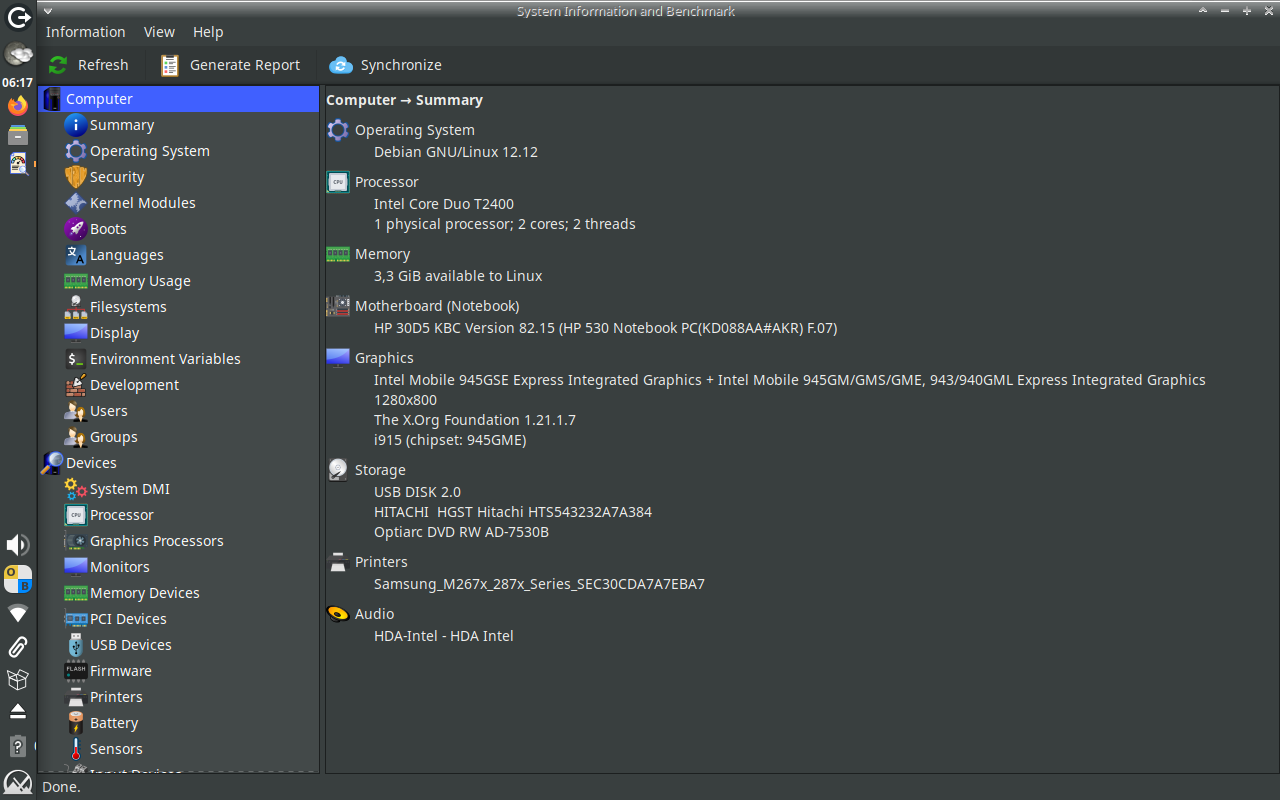Screen dimensions: 1280x800
Task: Open the PCI Devices card icon
Action: [76, 619]
